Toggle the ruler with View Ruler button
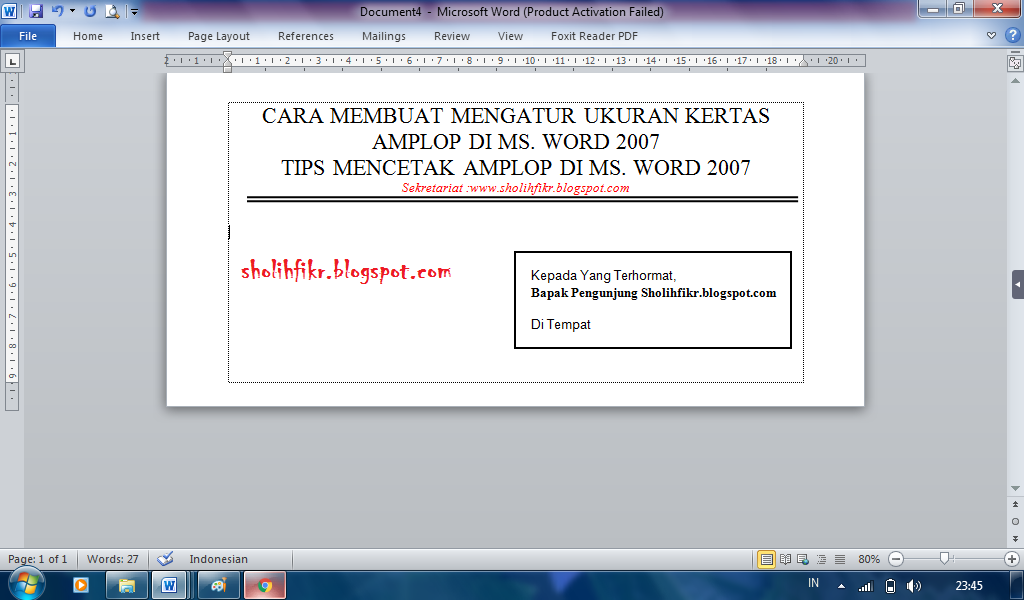The height and width of the screenshot is (600, 1024). (1015, 63)
